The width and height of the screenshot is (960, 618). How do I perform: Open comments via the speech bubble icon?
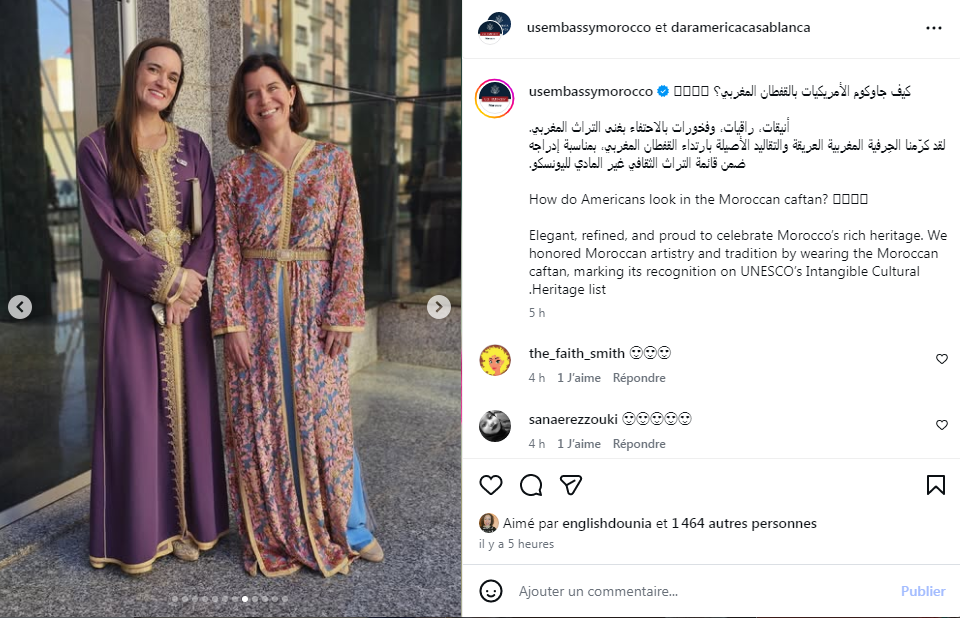[x=531, y=485]
